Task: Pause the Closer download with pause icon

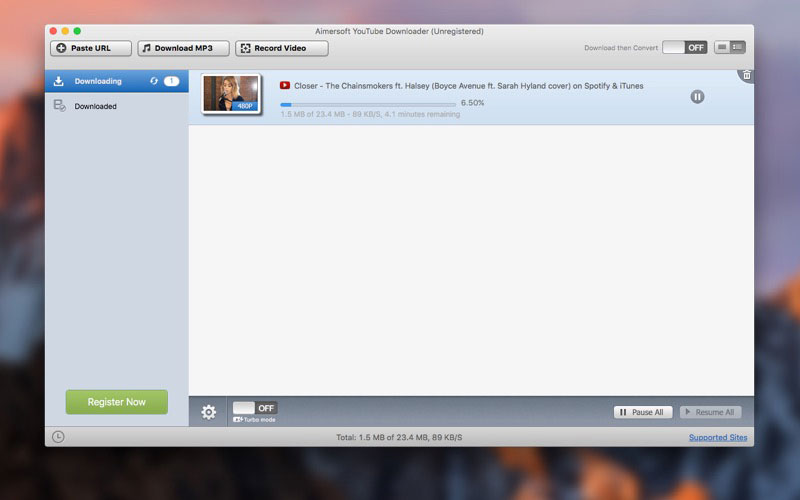Action: coord(697,96)
